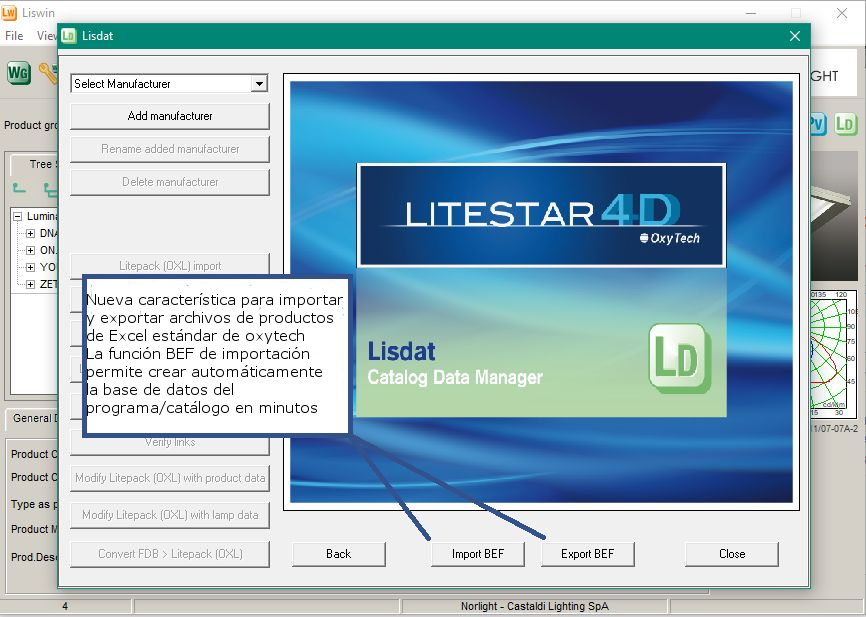This screenshot has height=617, width=866.
Task: Expand the ZET tree node
Action: (x=31, y=284)
